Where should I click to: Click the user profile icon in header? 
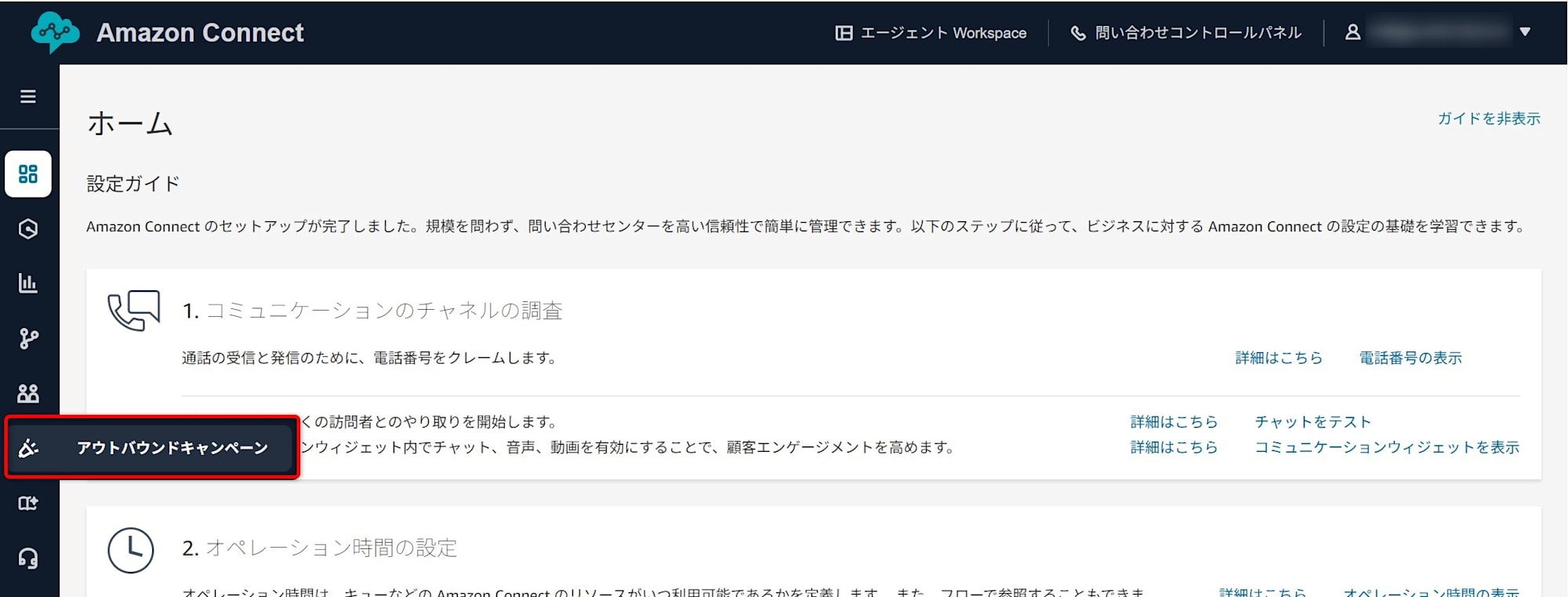[1352, 32]
